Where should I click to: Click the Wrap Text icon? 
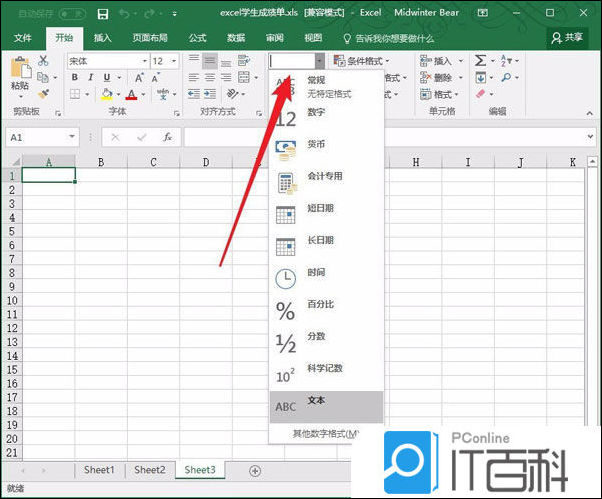pos(244,61)
